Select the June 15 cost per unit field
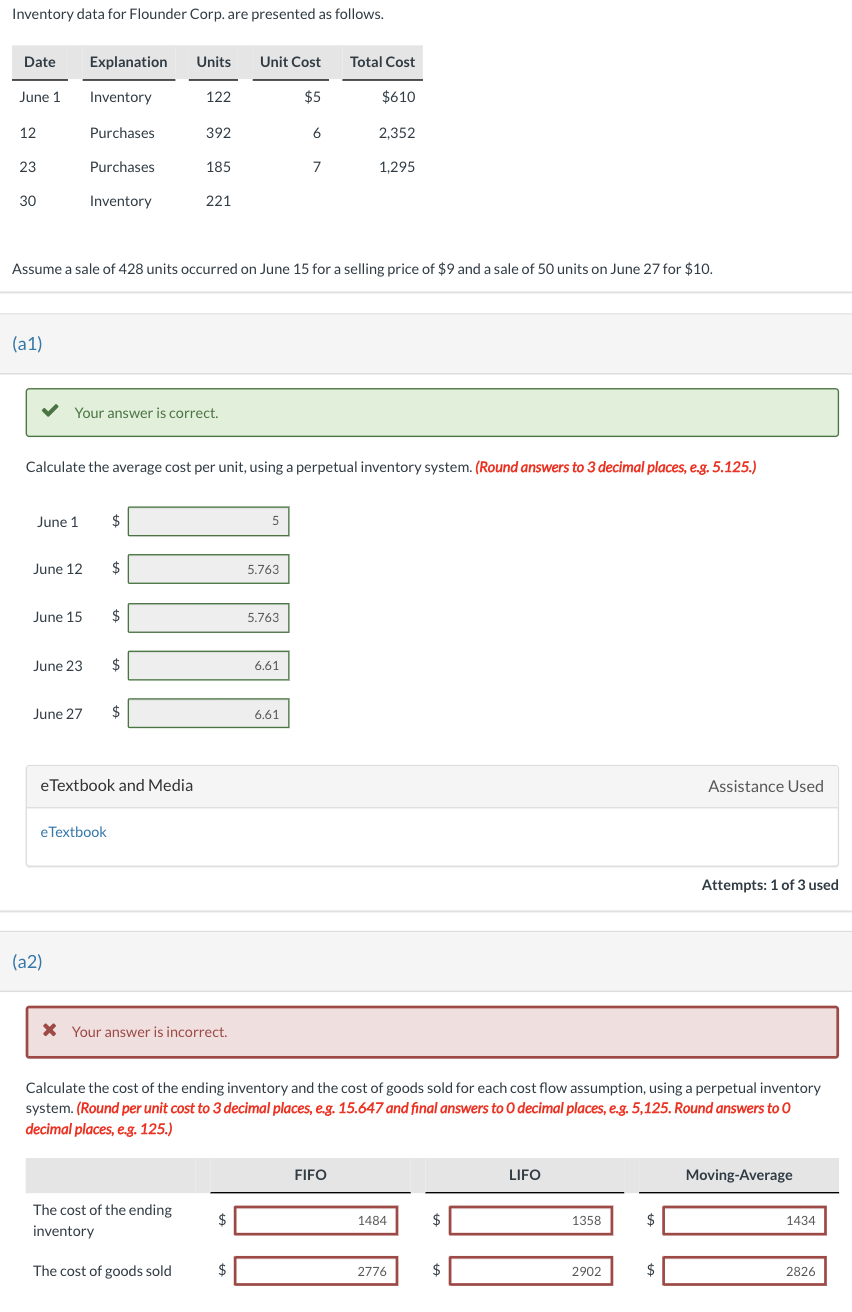 pos(208,617)
